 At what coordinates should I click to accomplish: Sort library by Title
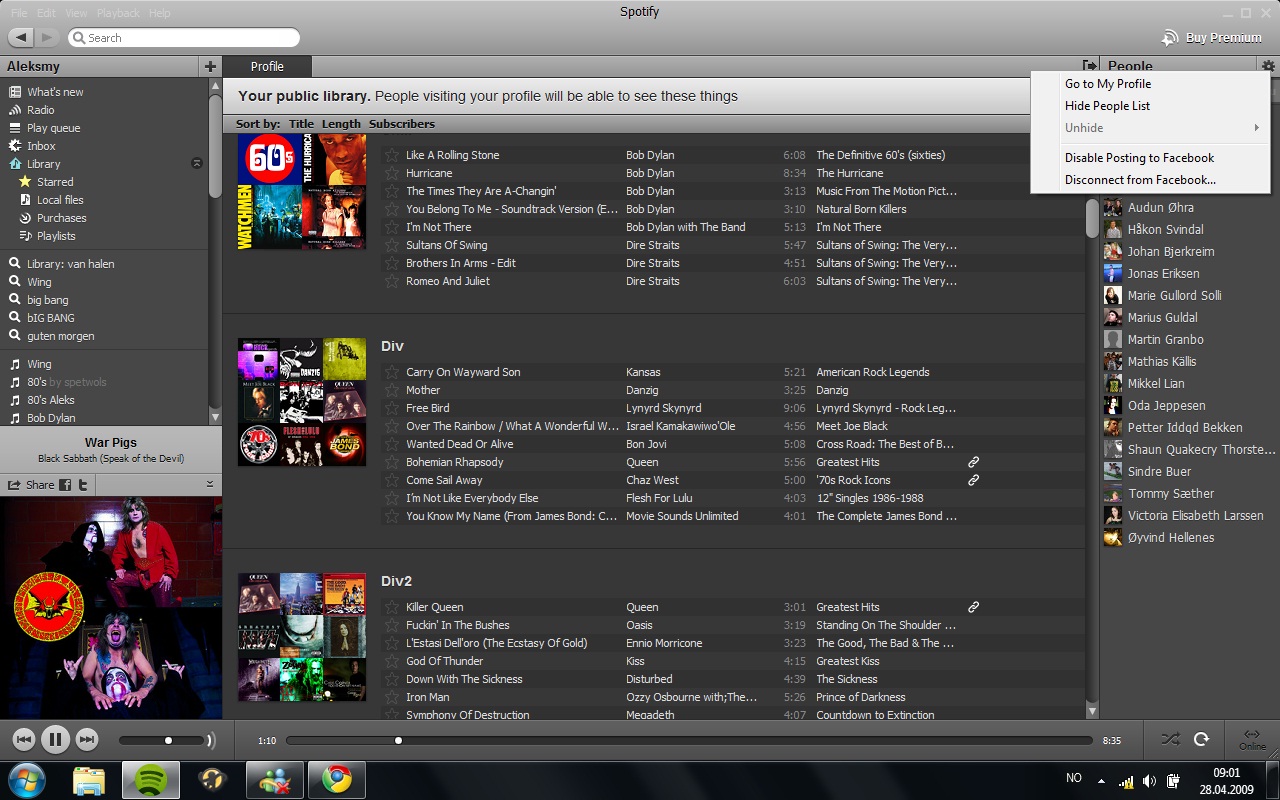(x=301, y=124)
